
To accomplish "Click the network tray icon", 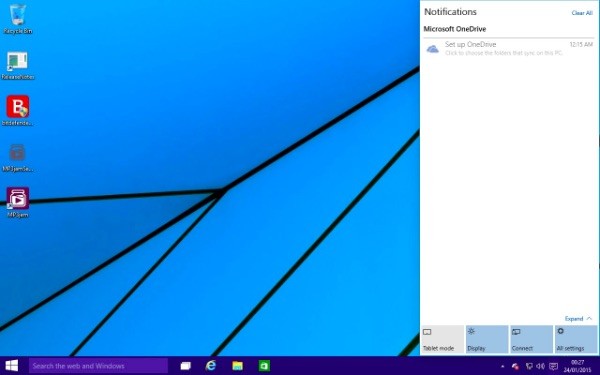I will 529,366.
